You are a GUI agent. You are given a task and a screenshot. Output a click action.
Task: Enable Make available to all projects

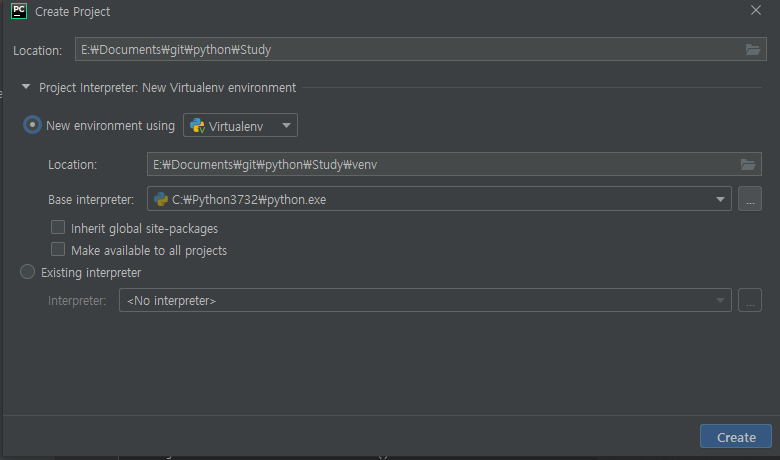(58, 249)
